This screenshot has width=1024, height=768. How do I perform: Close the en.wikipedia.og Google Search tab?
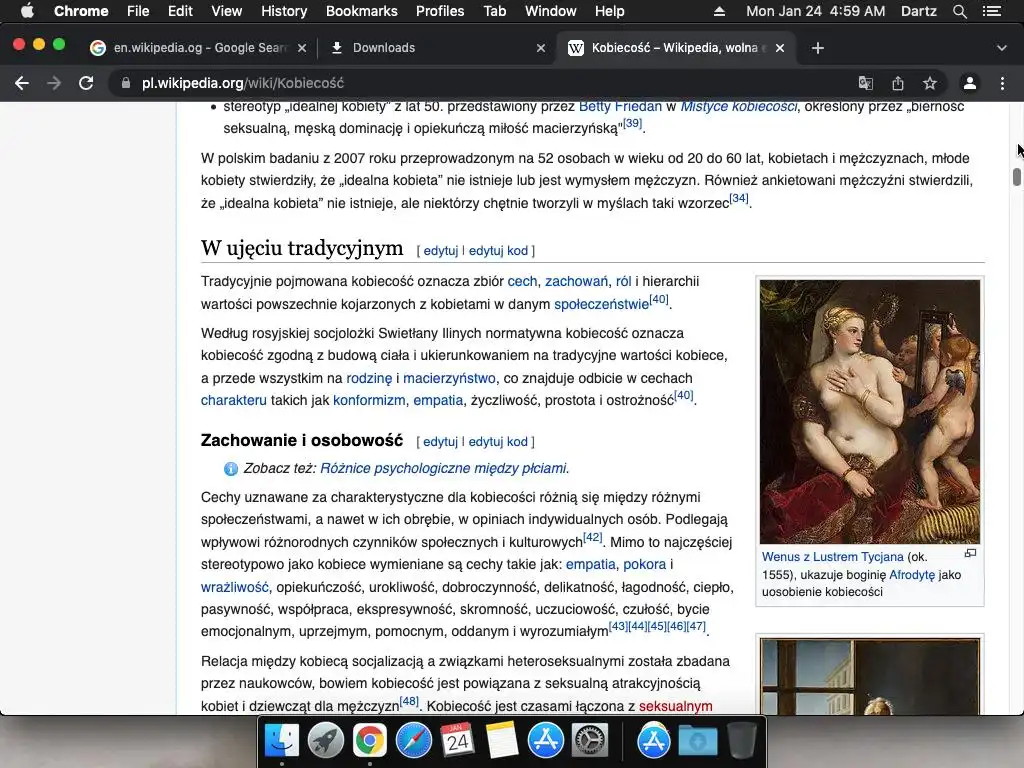302,48
